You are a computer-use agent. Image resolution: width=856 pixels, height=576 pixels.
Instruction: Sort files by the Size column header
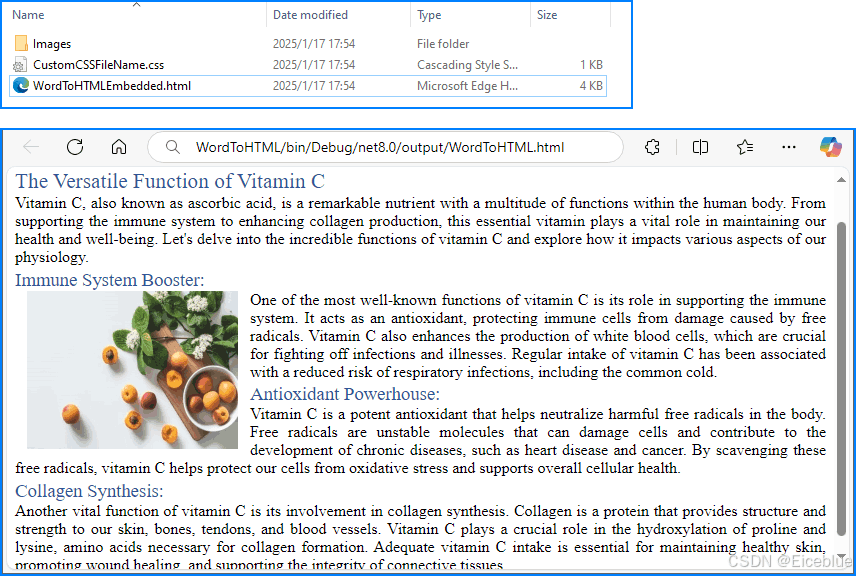pos(547,15)
